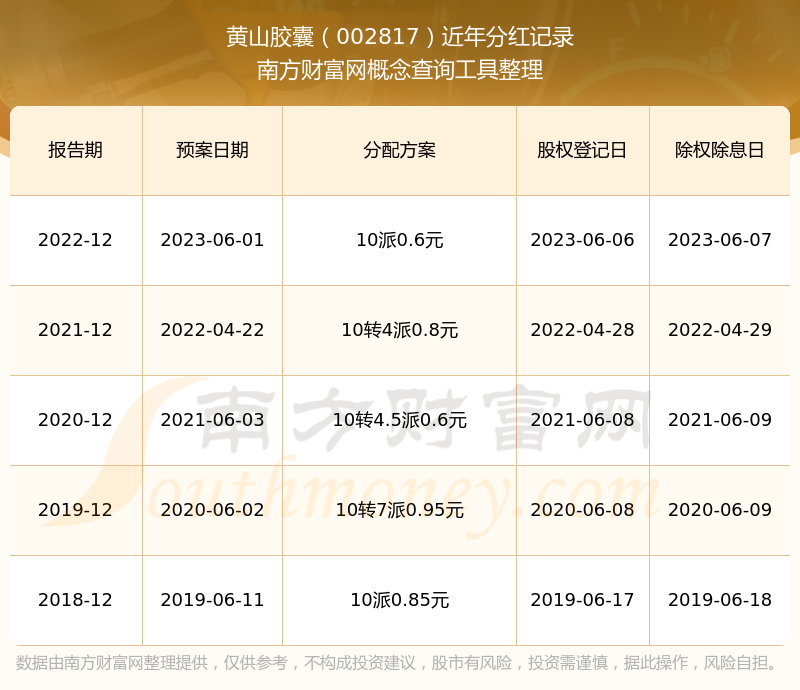Select the 2022-12 report period cell
800x690 pixels.
click(76, 240)
